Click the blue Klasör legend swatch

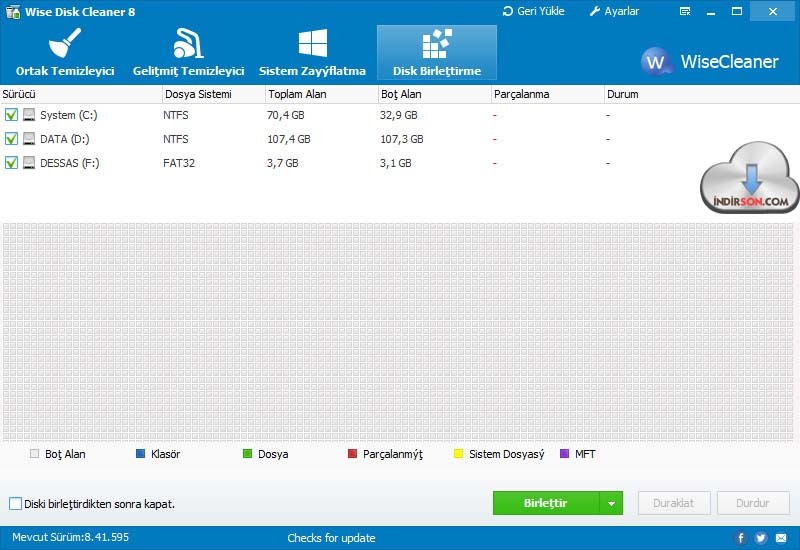140,454
